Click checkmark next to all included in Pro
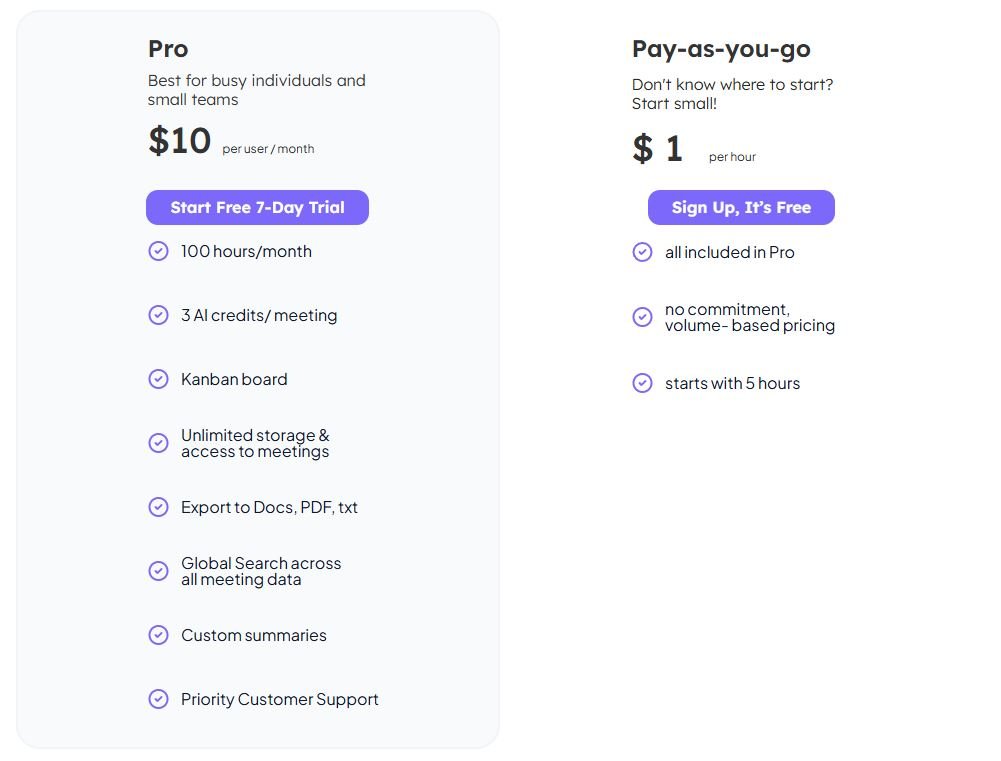 (x=642, y=252)
